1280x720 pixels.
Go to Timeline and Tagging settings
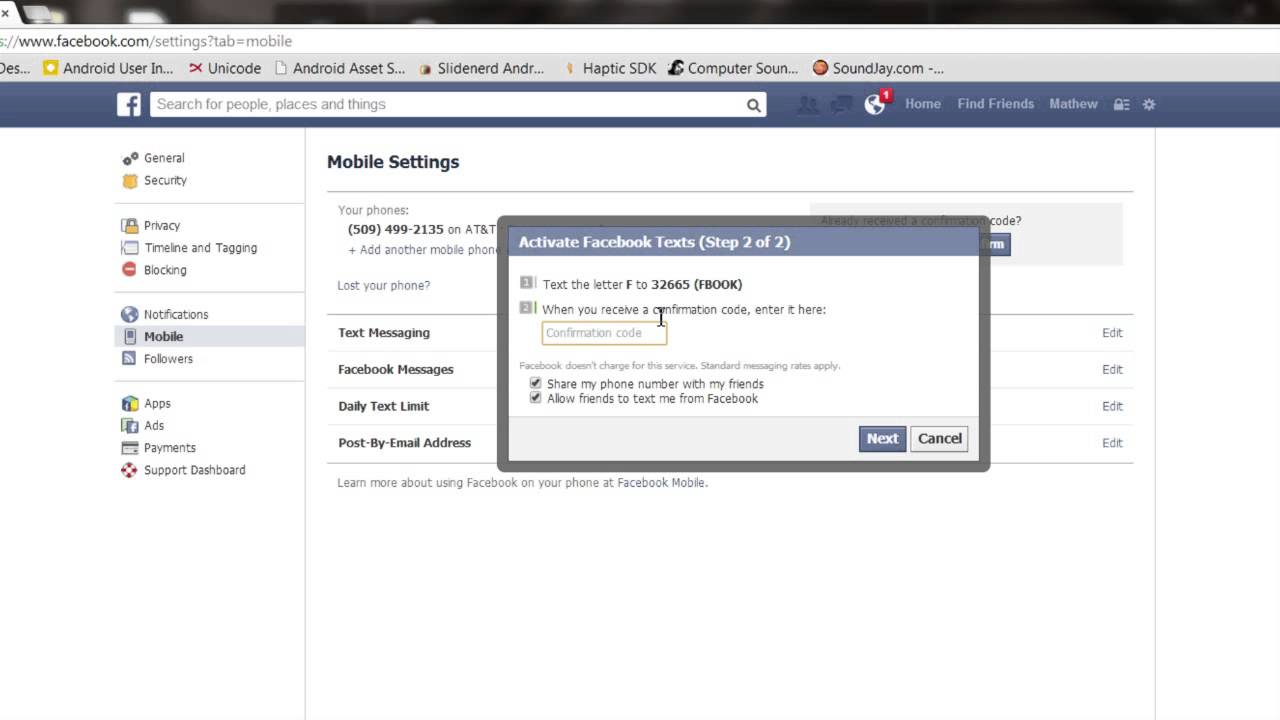click(x=200, y=248)
